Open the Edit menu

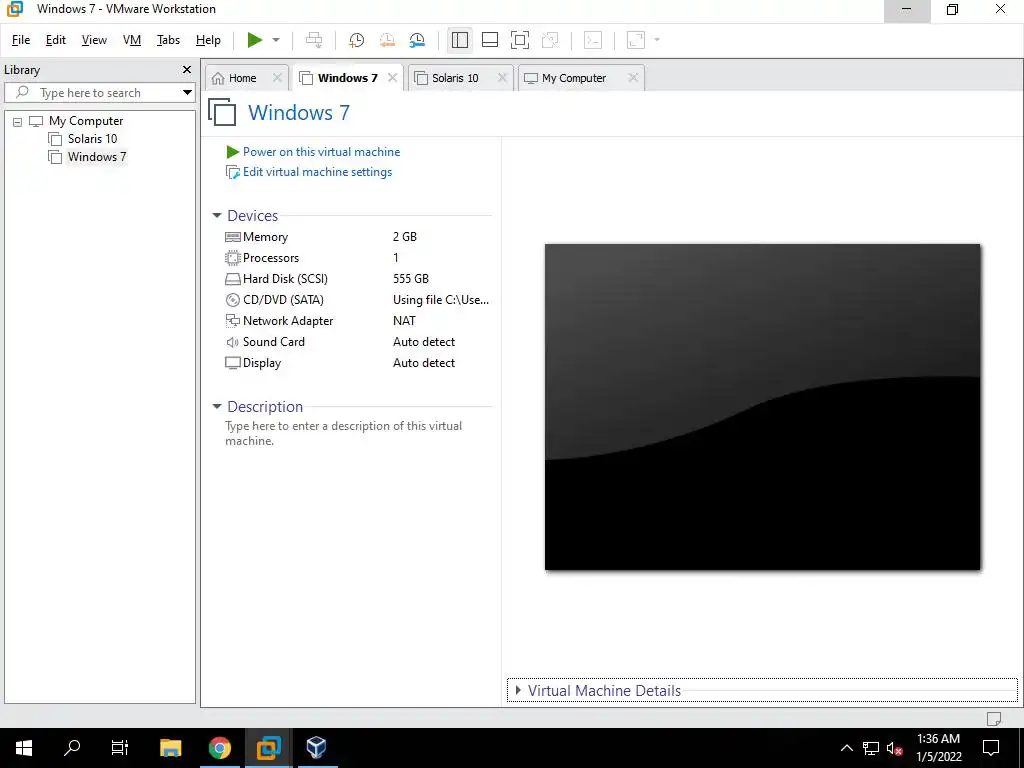click(56, 40)
